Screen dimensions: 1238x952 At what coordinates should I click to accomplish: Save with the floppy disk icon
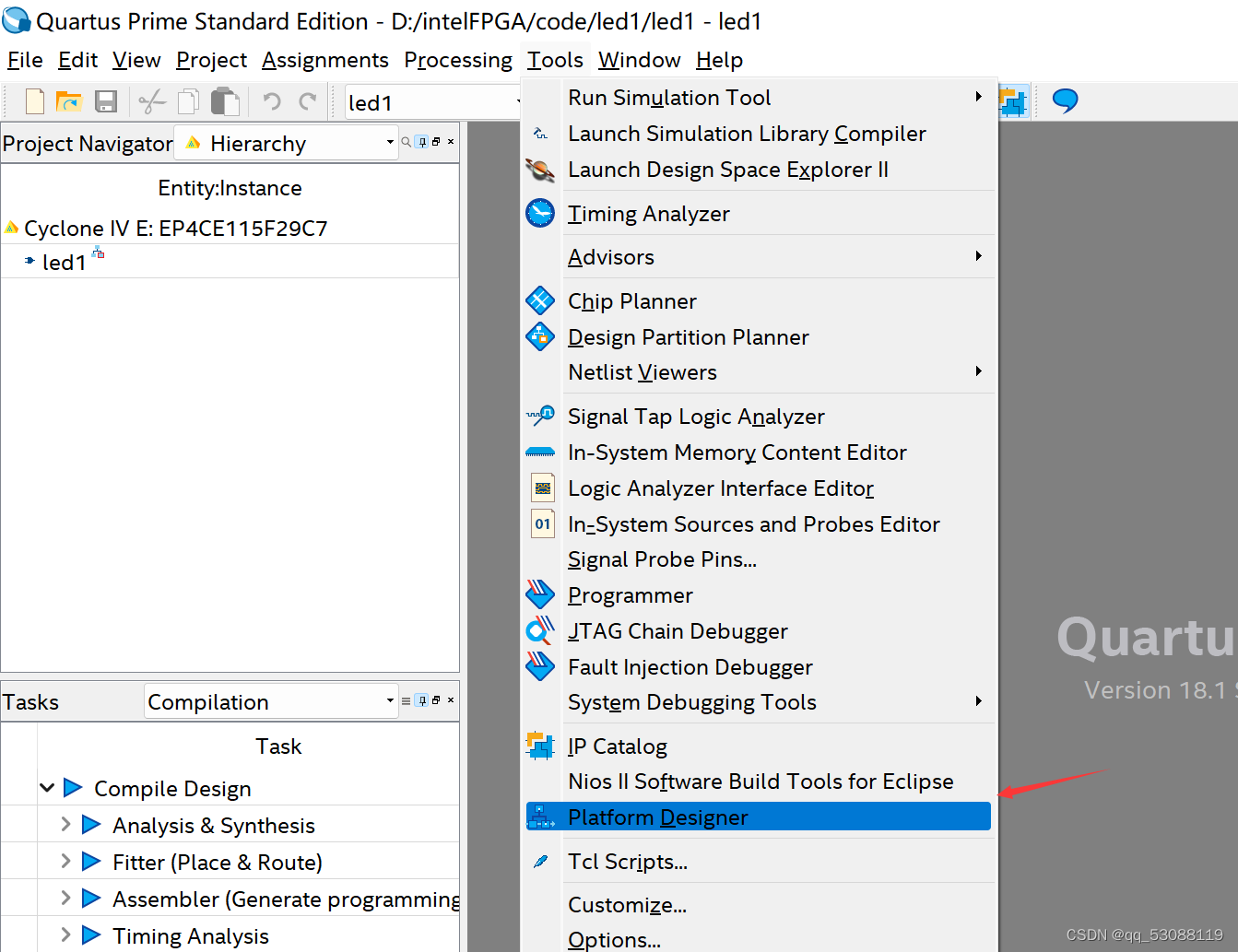click(106, 101)
